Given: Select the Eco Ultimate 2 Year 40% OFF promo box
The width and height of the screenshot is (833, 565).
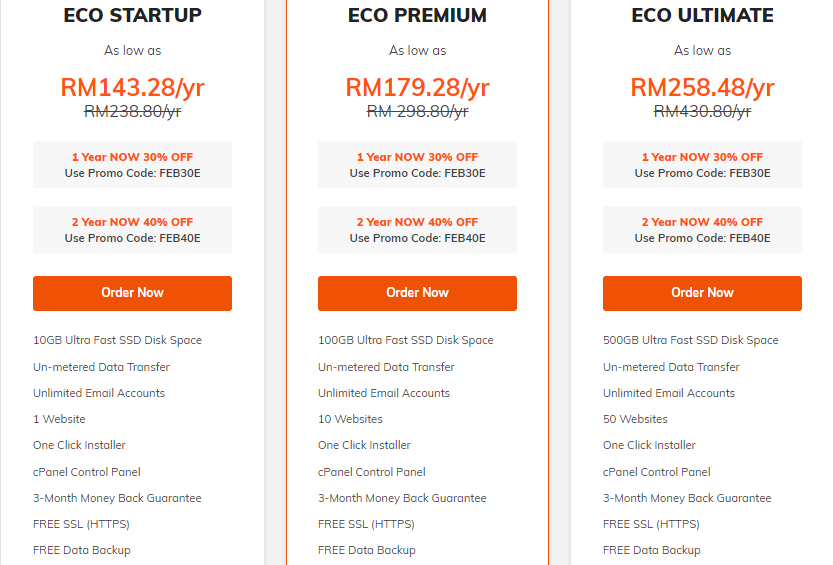Looking at the screenshot, I should [x=702, y=229].
